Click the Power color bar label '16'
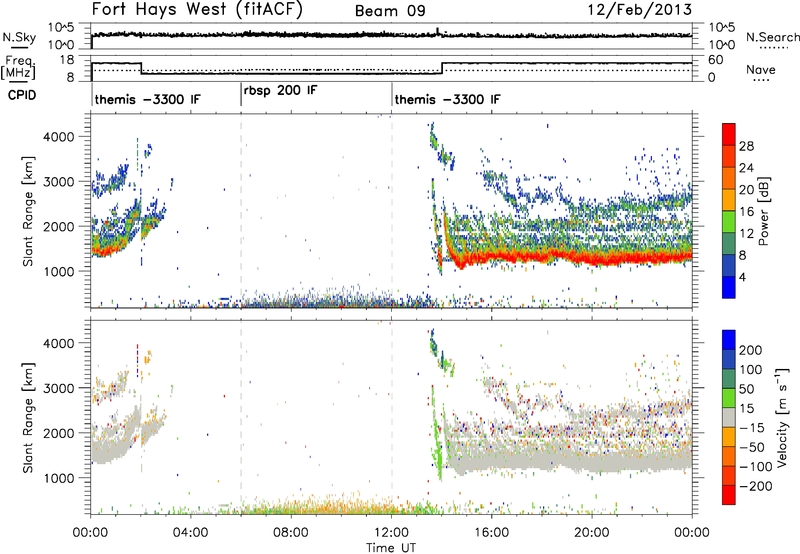Screen dimensions: 800x554 [746, 212]
